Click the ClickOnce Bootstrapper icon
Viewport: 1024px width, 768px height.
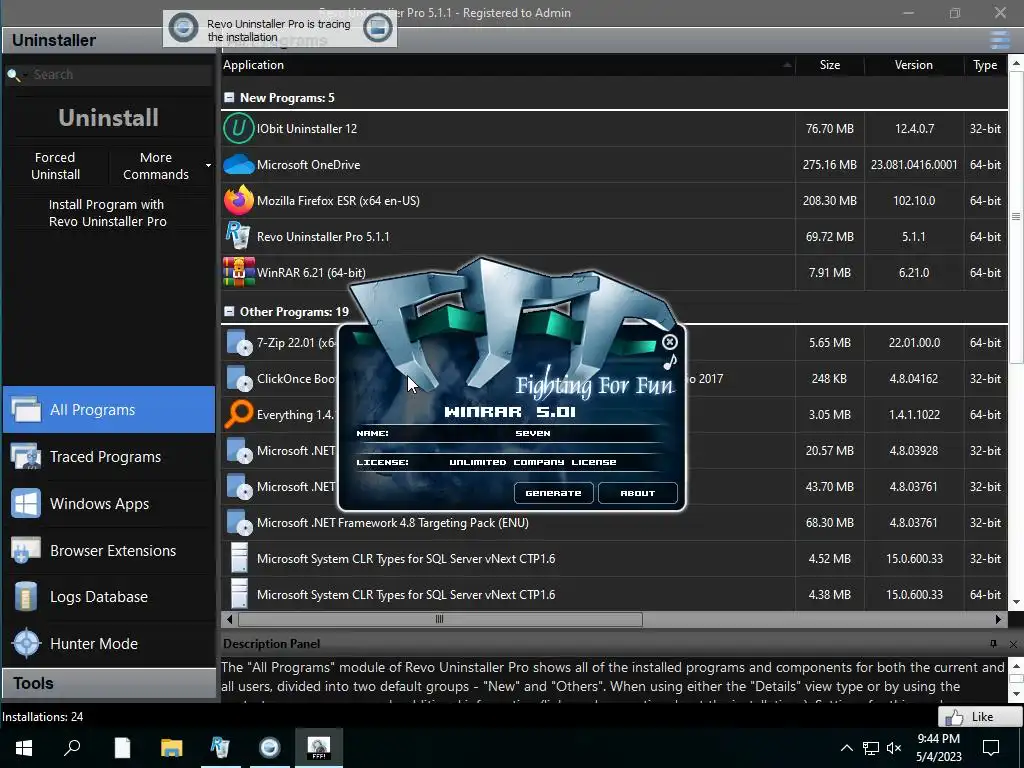point(239,378)
